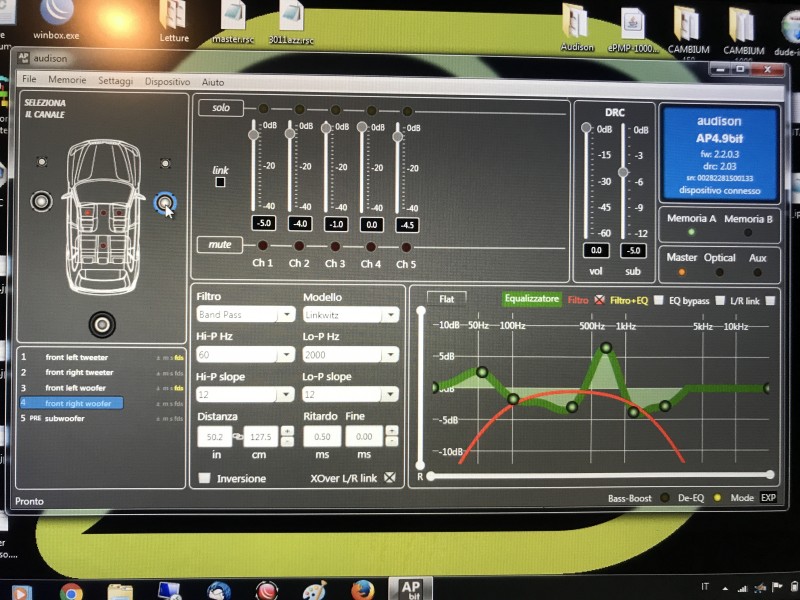
Task: Open Firefox from the taskbar
Action: pyautogui.click(x=362, y=591)
